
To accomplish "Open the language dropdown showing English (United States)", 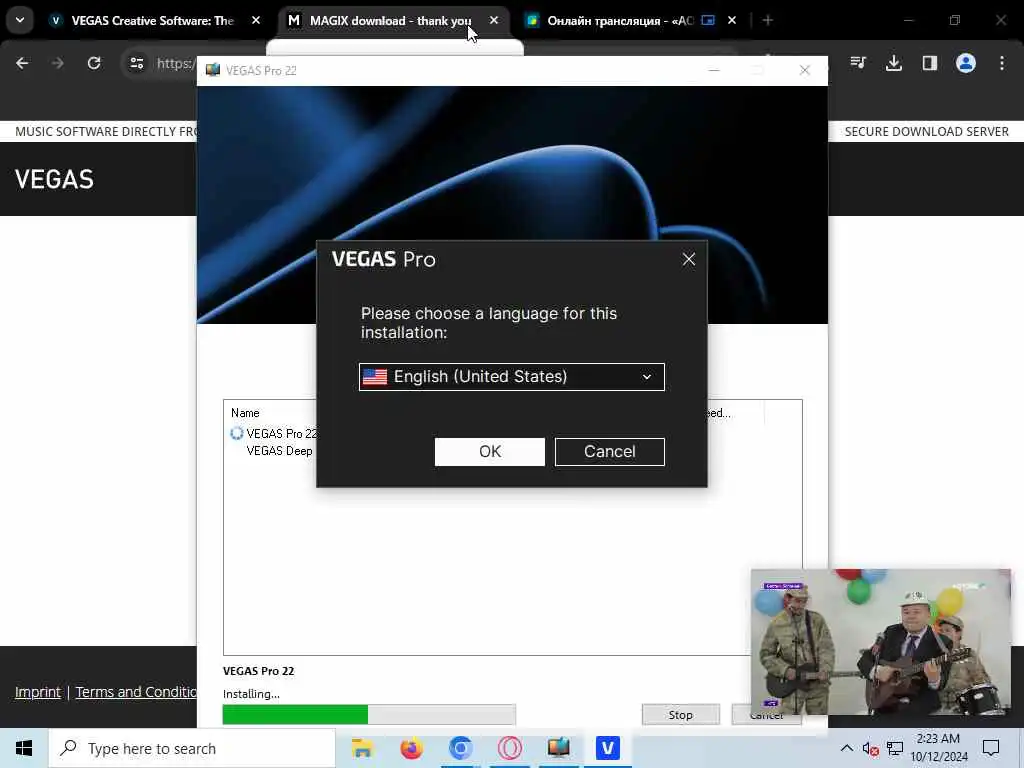I will [x=511, y=377].
